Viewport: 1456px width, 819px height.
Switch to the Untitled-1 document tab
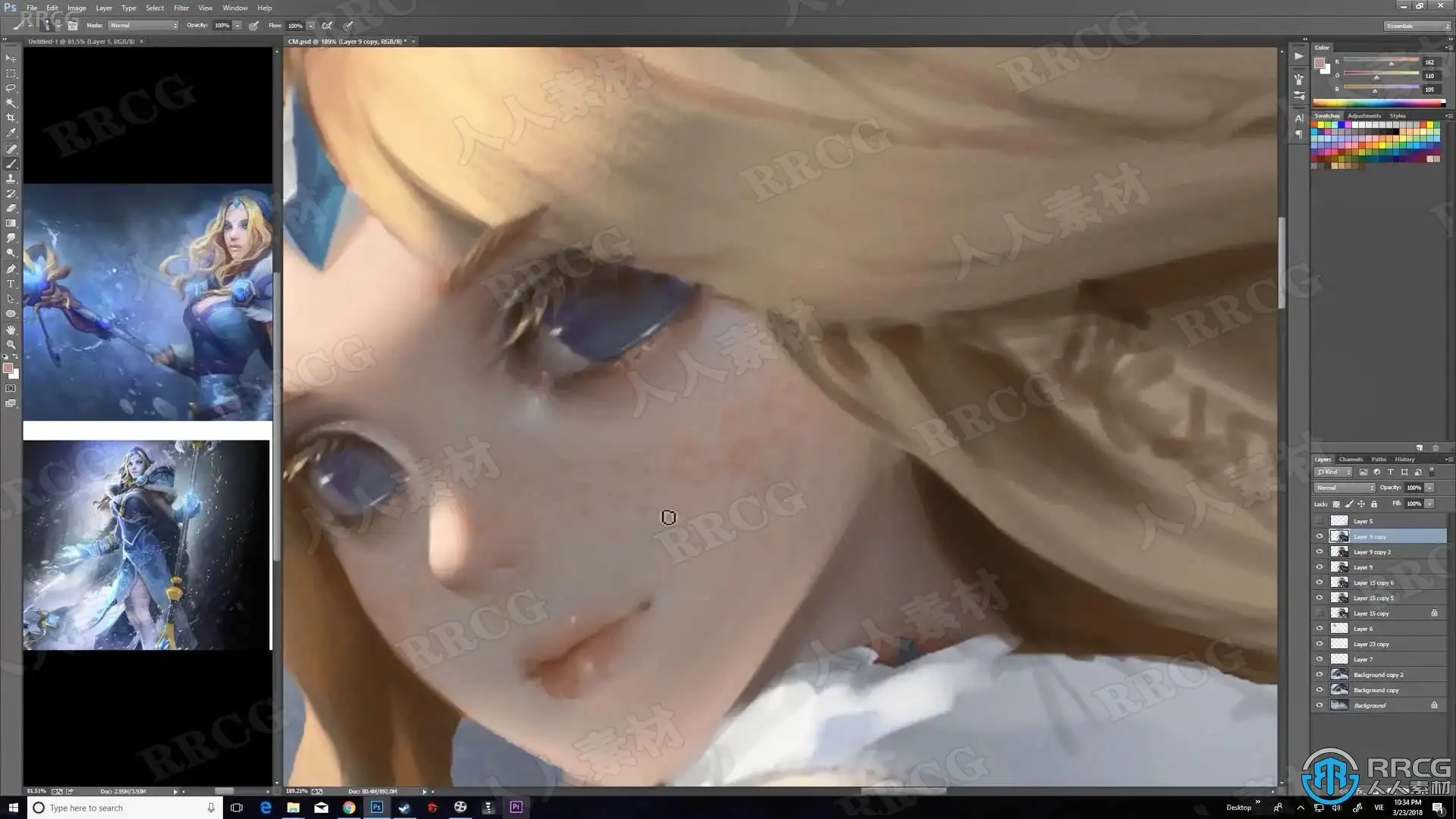pyautogui.click(x=81, y=42)
